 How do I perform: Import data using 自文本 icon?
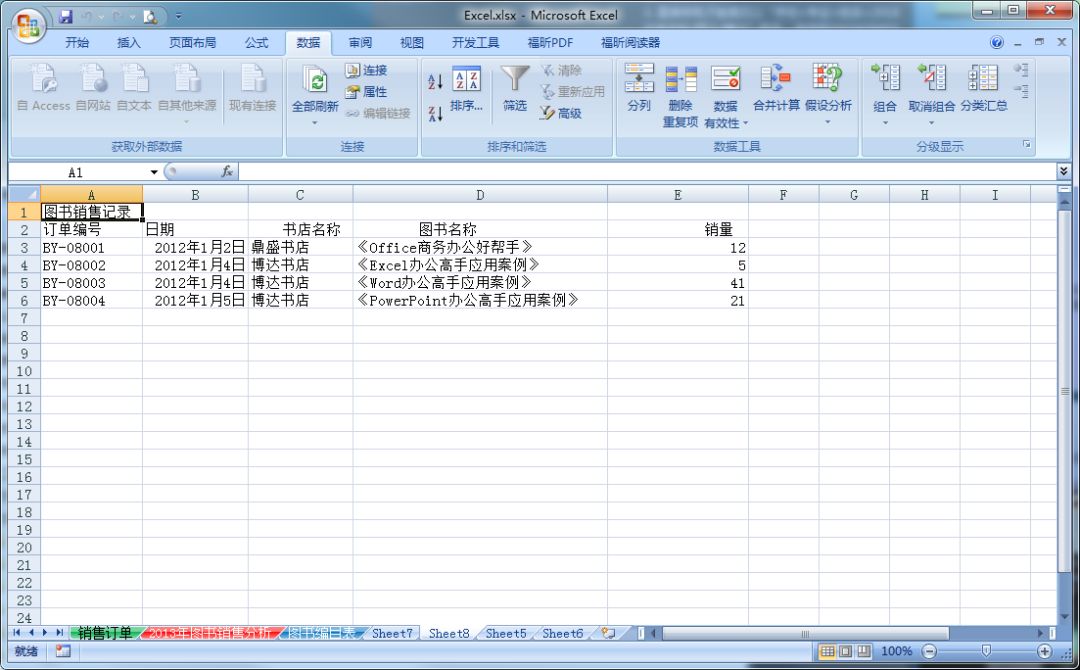coord(134,87)
